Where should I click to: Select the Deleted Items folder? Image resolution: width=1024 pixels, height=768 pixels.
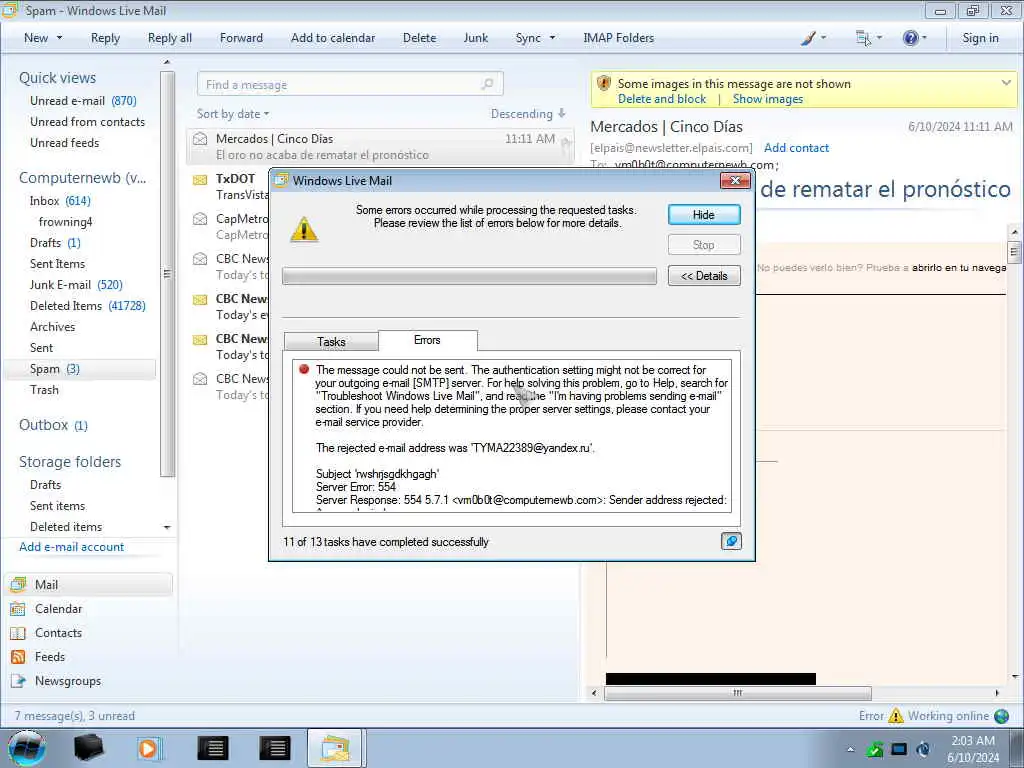point(88,306)
